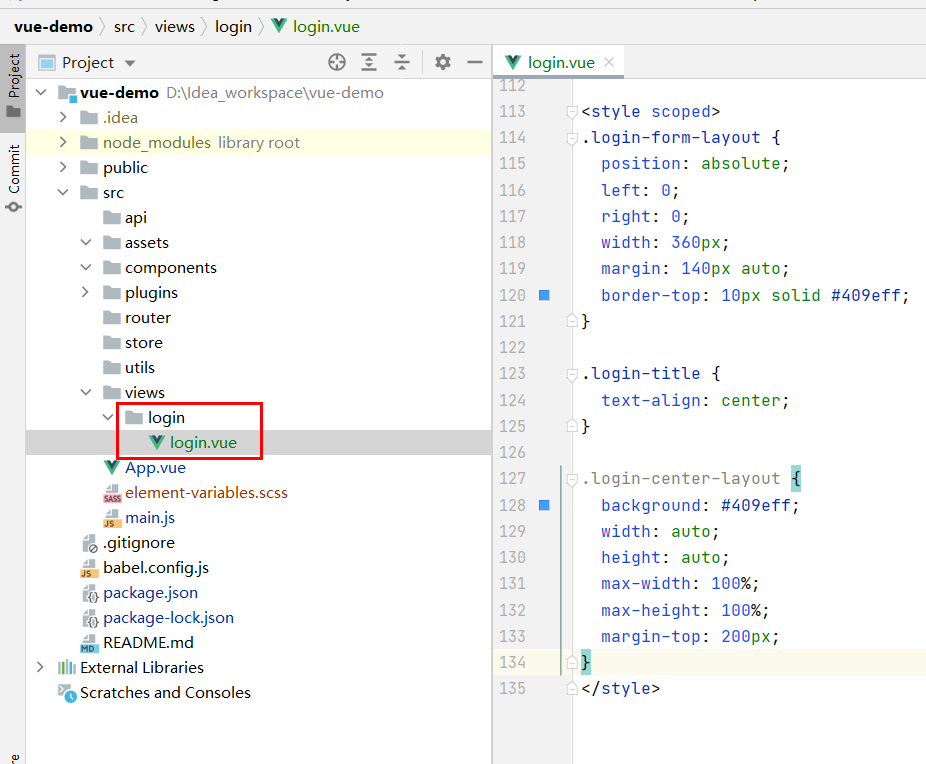Expand External Libraries node
Screen dimensions: 926x764
point(40,667)
